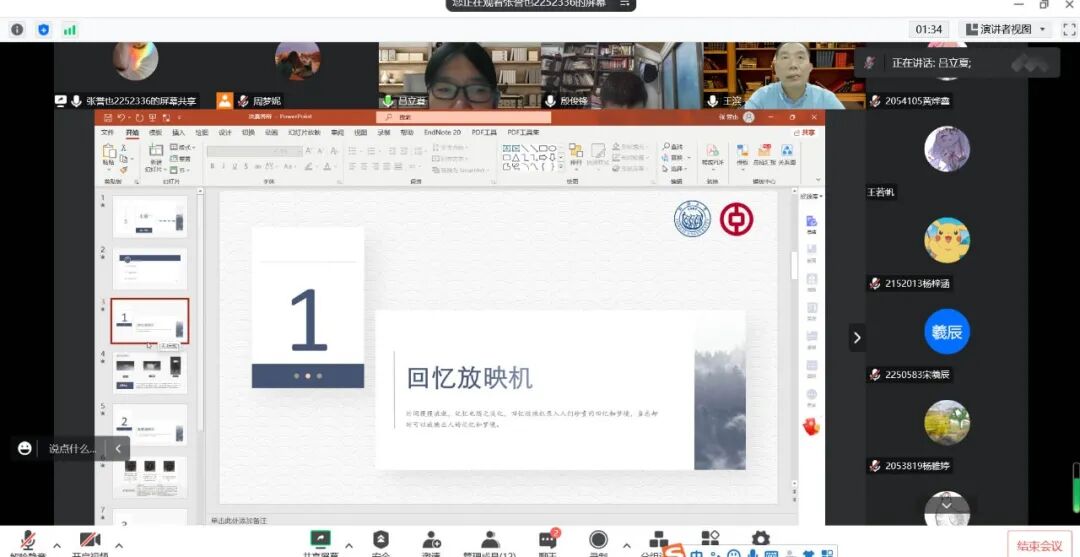Create a new slide
Image resolution: width=1080 pixels, height=557 pixels.
[154, 158]
